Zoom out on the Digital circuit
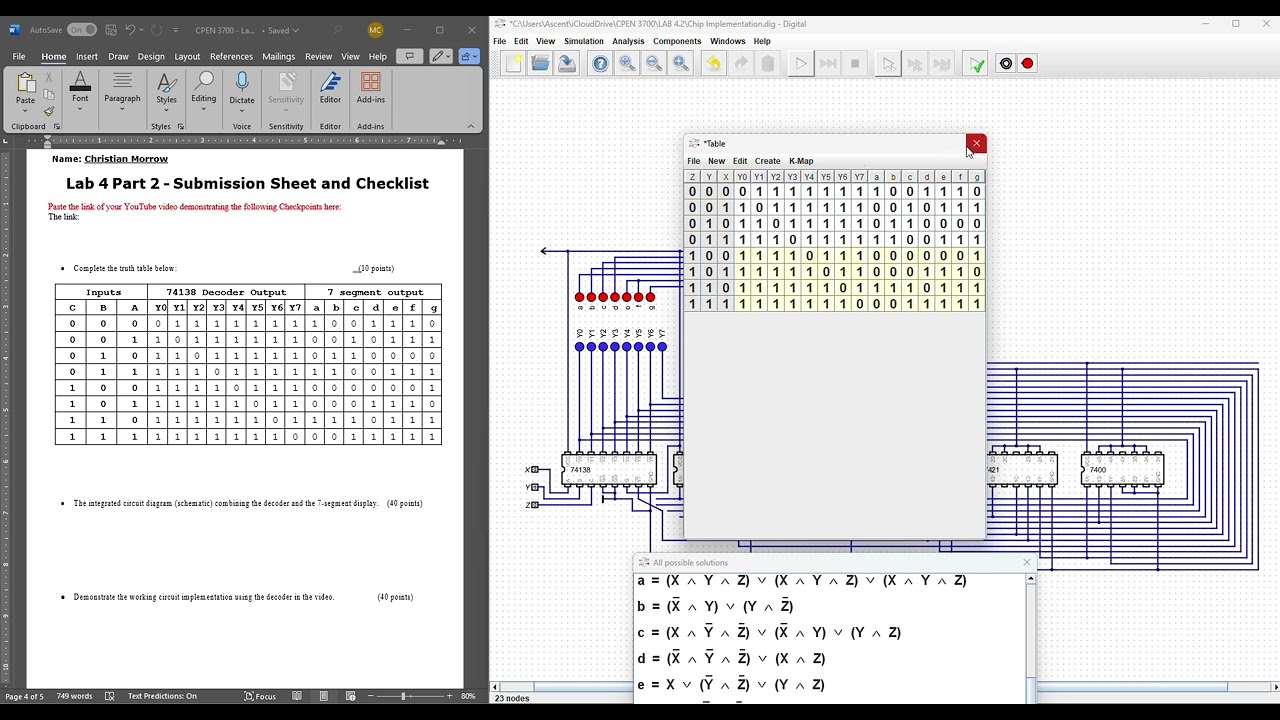 [654, 64]
